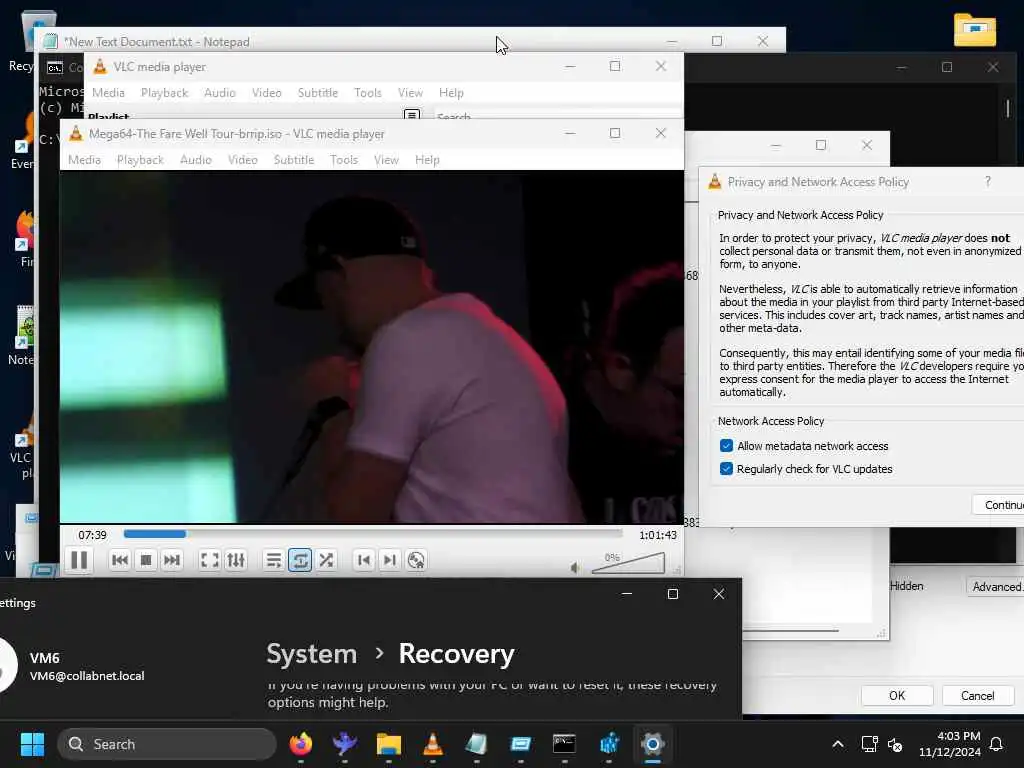Jump to next chapter in VLC

point(390,560)
